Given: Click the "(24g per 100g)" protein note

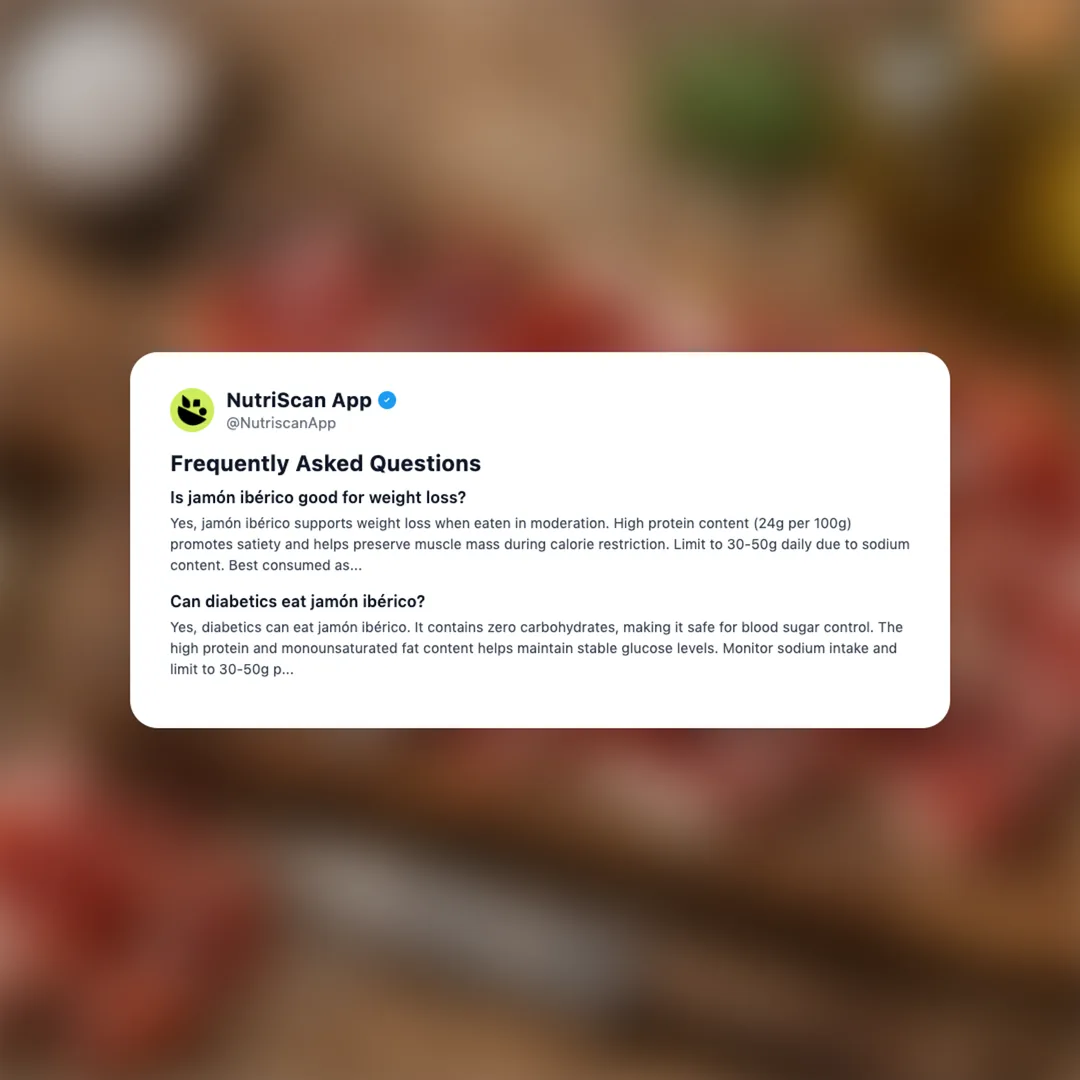Looking at the screenshot, I should [802, 523].
